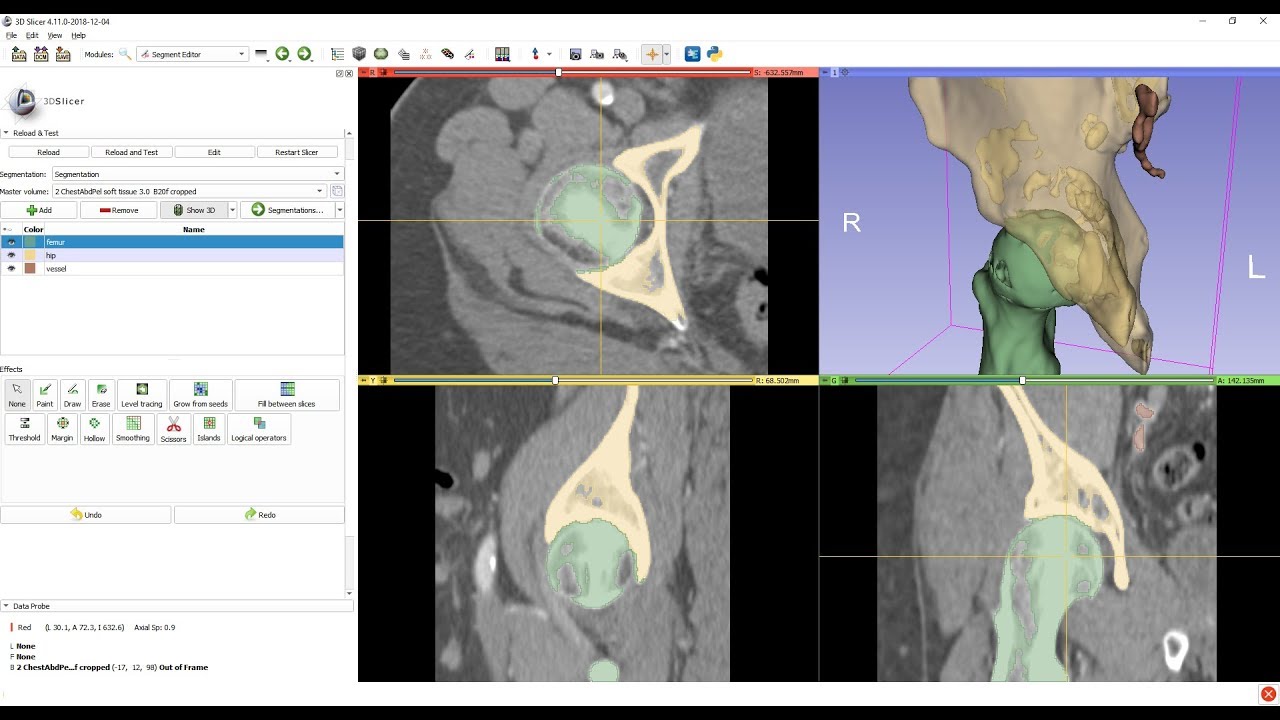The width and height of the screenshot is (1280, 720).
Task: Select the Logical operators effect
Action: click(259, 429)
